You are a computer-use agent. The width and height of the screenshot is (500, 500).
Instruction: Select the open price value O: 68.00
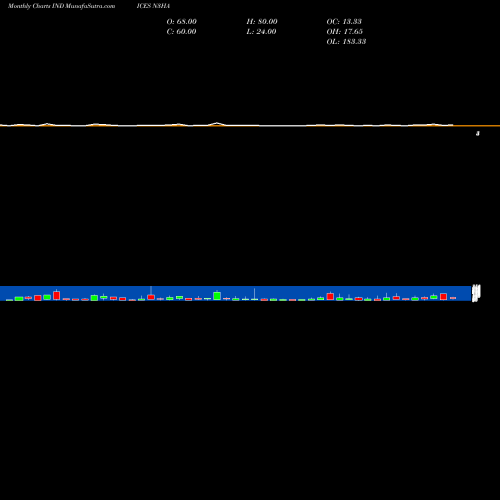click(x=181, y=21)
